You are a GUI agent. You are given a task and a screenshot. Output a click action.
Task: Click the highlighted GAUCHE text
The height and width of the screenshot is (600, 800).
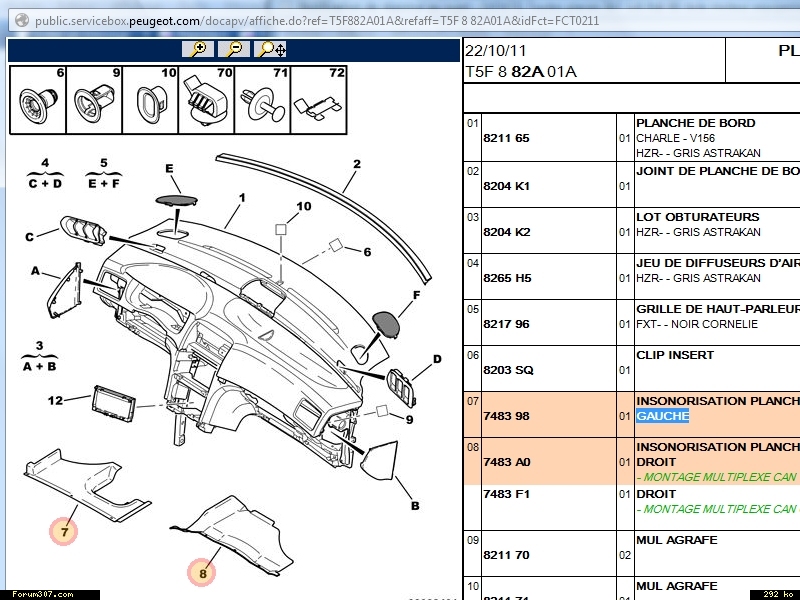click(662, 416)
